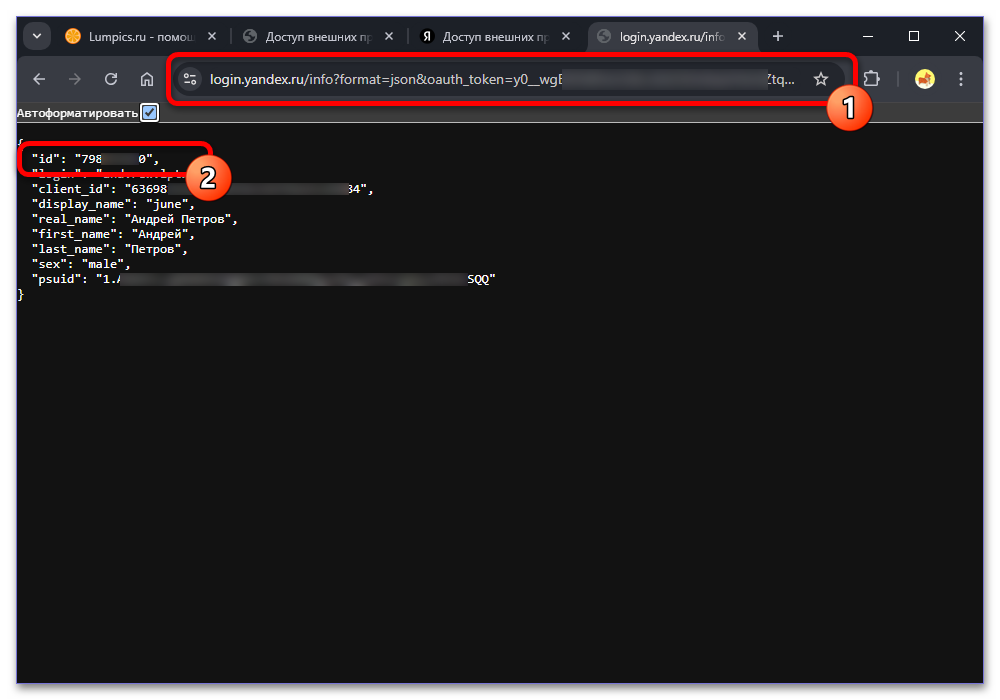Screen dimensions: 1000x700
Task: View site information icon in address bar
Action: (x=190, y=79)
